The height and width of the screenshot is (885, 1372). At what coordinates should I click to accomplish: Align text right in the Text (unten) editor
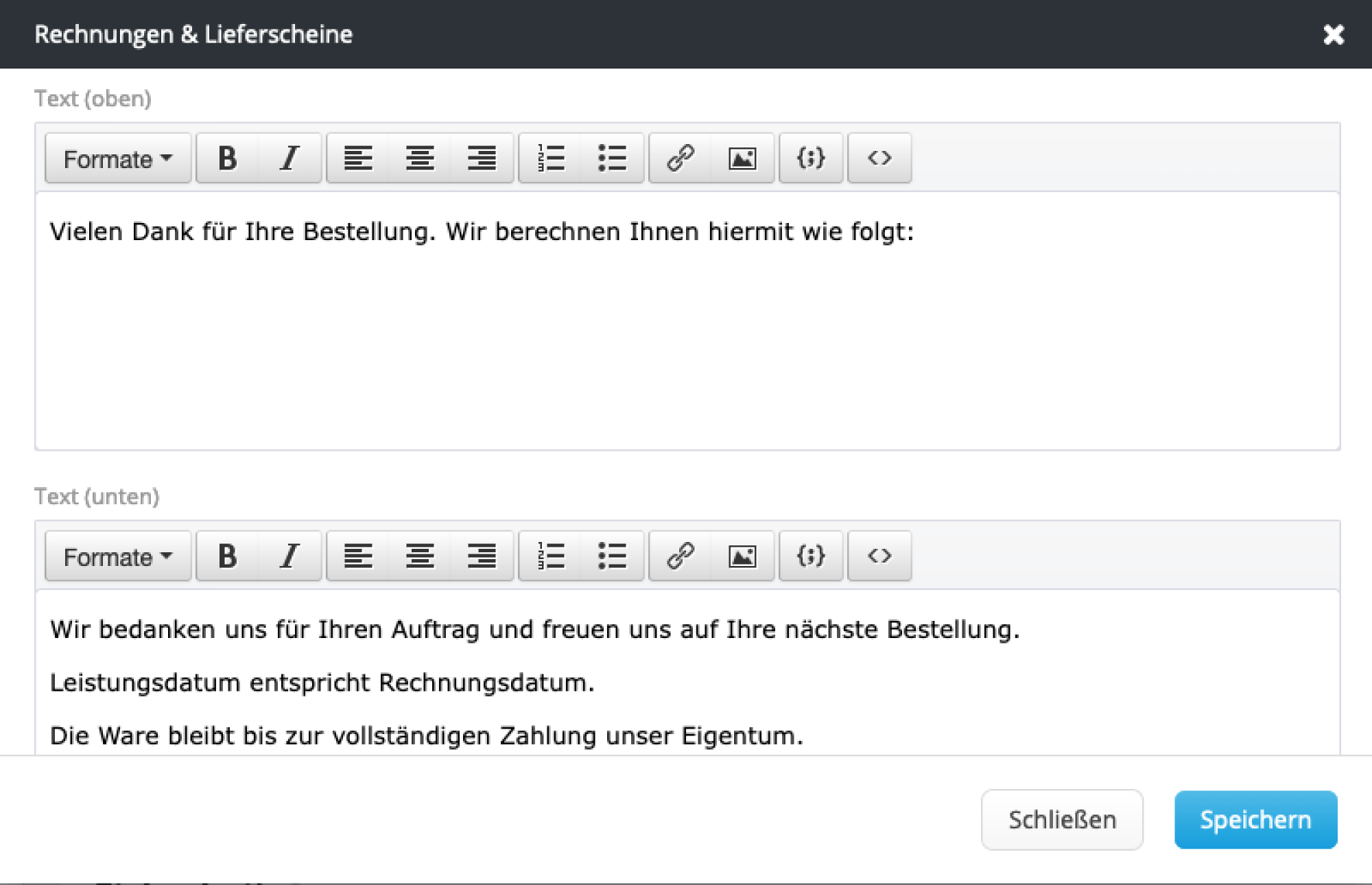pos(482,556)
